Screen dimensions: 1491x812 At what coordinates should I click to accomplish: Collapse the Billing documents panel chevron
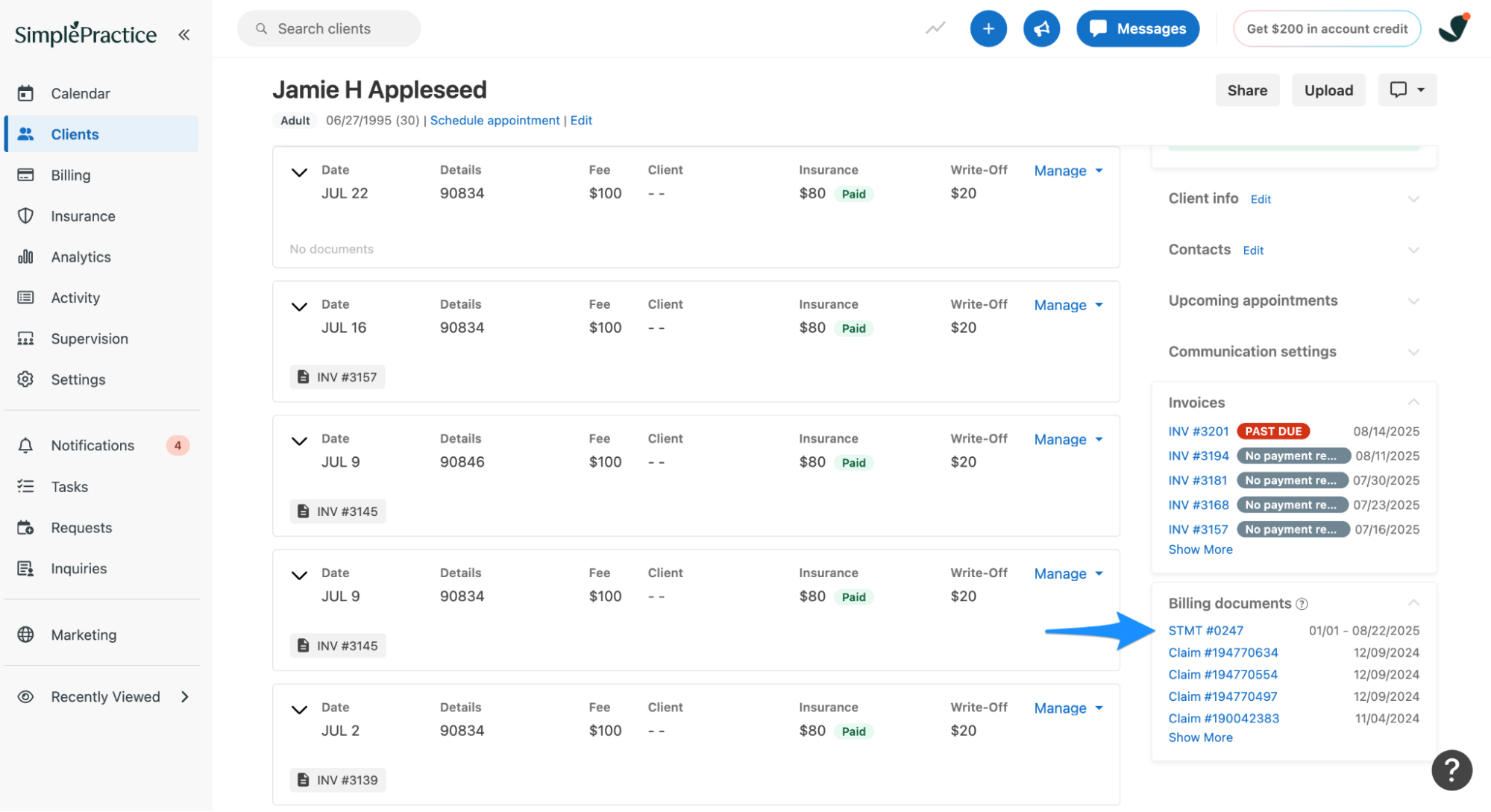[x=1413, y=602]
